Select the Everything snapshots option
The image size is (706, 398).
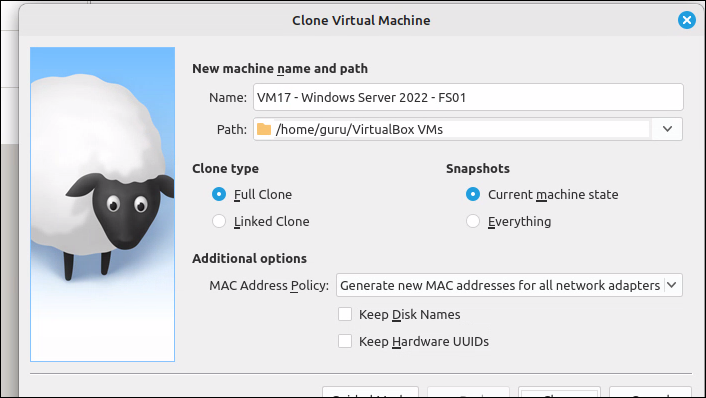473,222
